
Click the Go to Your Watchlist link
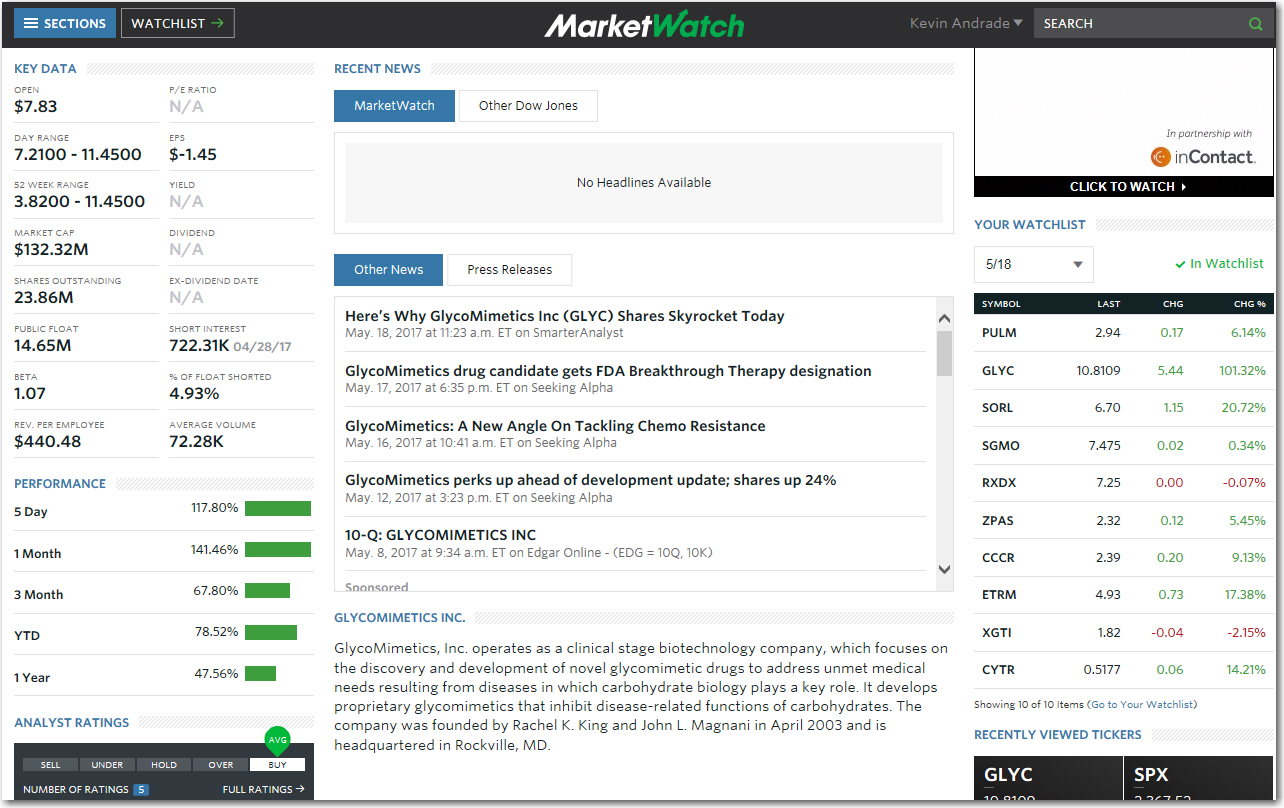[1142, 705]
